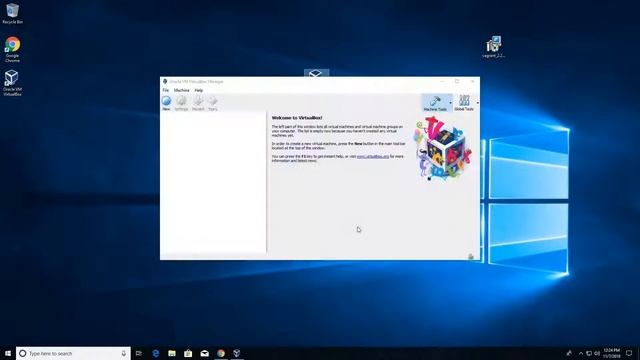This screenshot has height=360, width=640.
Task: Select the Global Tools button
Action: (464, 103)
